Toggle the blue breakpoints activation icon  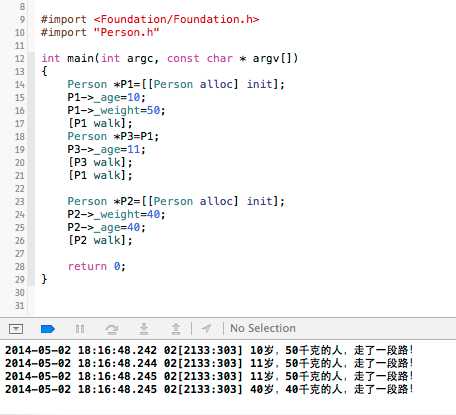47,329
